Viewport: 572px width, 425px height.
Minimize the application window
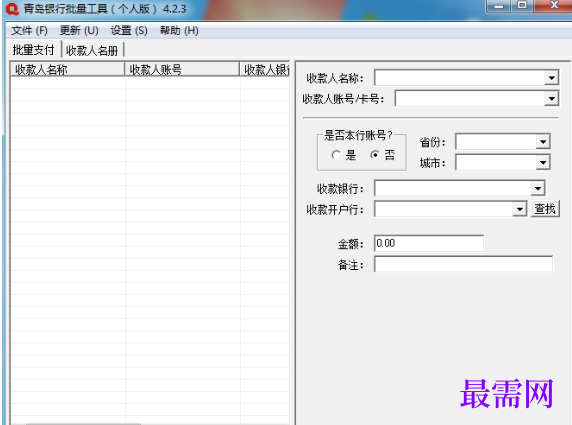pos(498,6)
